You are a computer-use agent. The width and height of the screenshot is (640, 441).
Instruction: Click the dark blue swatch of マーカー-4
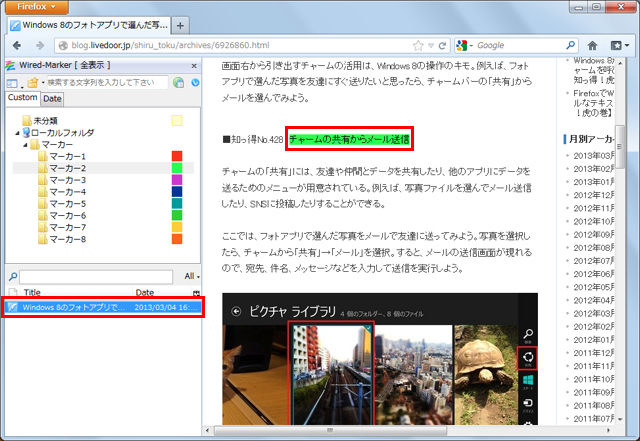(x=177, y=192)
